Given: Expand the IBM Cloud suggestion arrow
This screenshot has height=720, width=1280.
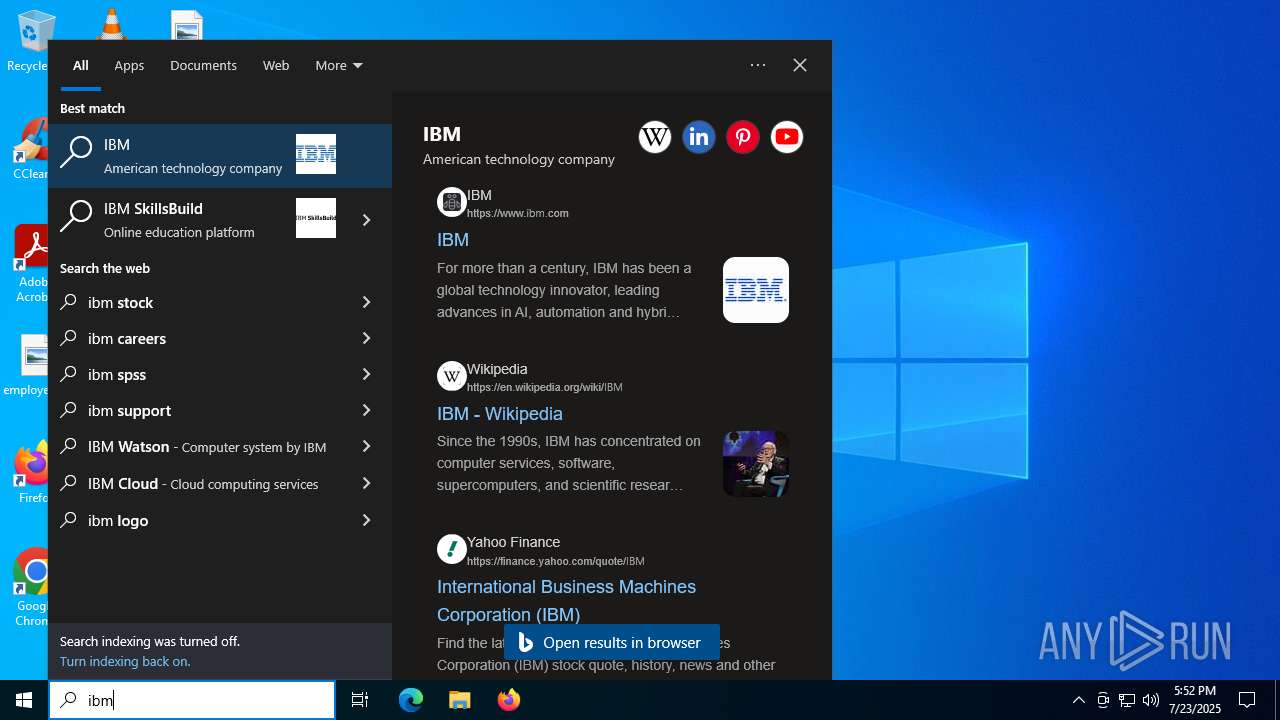Looking at the screenshot, I should point(366,483).
